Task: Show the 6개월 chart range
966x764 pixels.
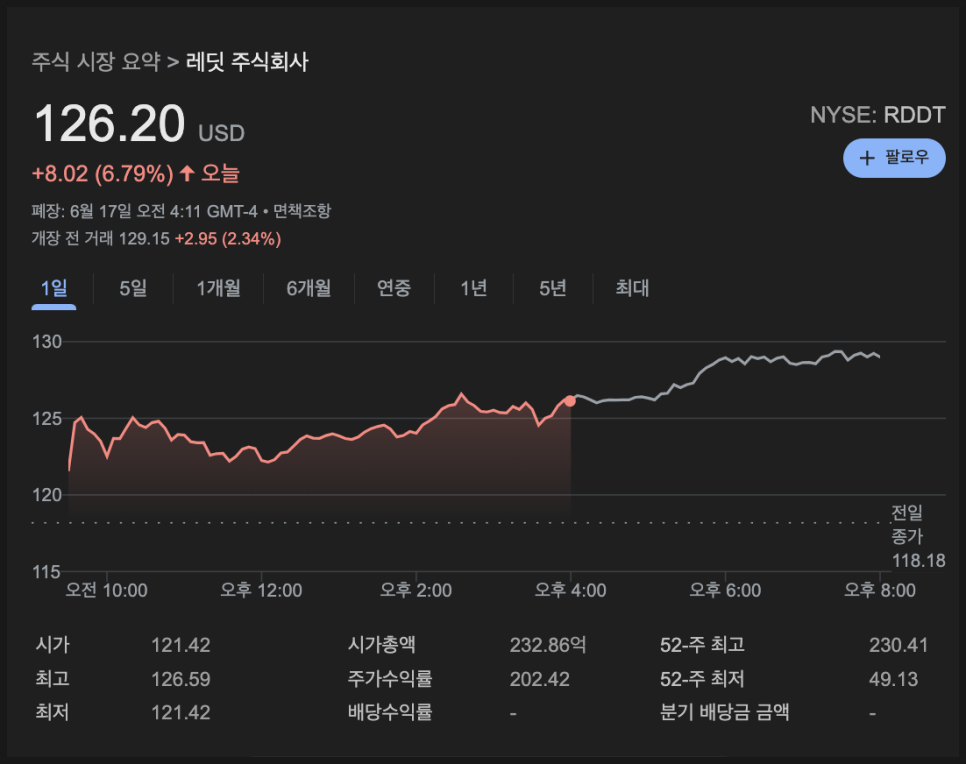Action: [309, 288]
